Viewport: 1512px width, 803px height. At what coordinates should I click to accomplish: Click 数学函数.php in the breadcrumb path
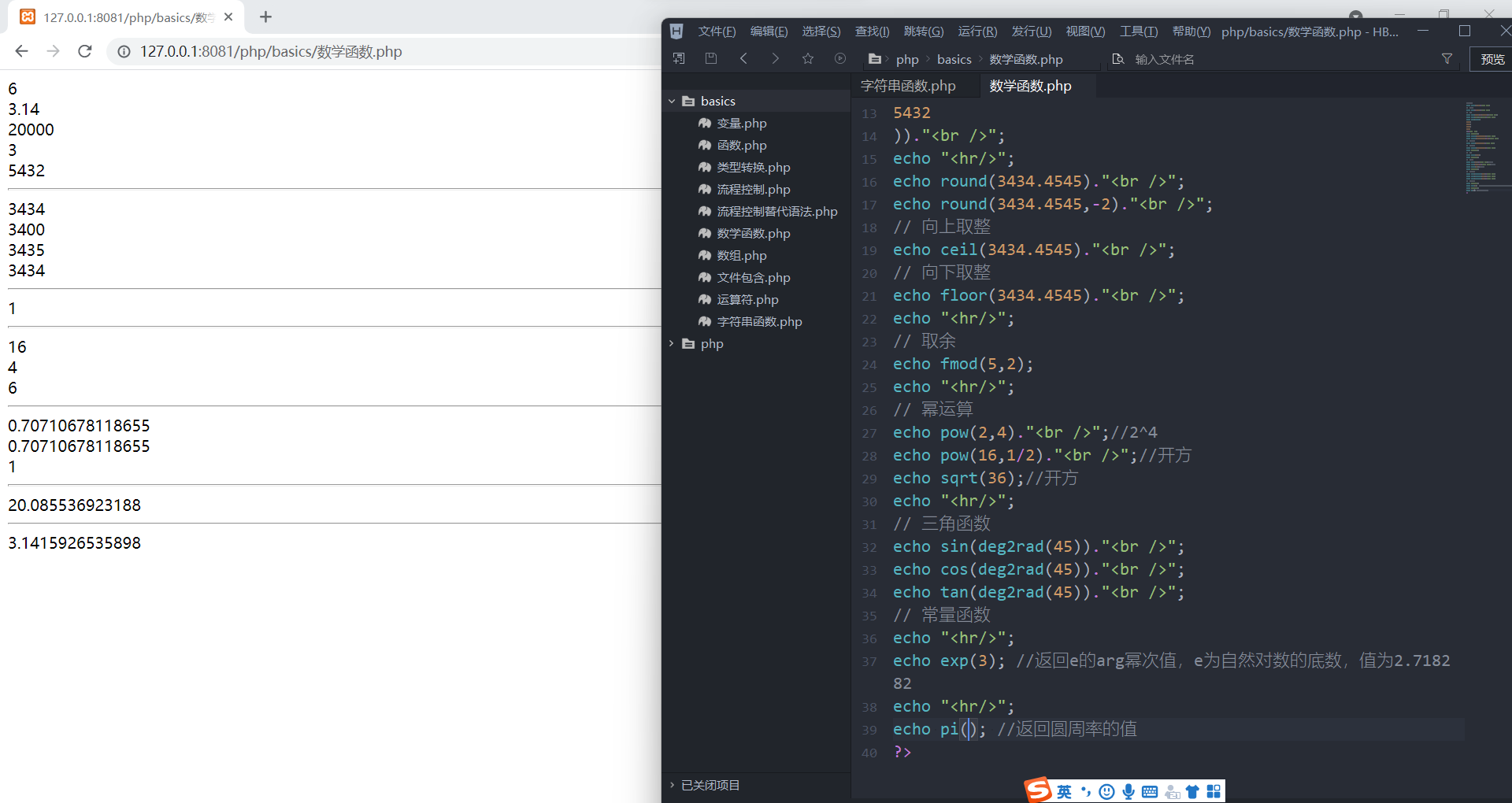(1026, 59)
